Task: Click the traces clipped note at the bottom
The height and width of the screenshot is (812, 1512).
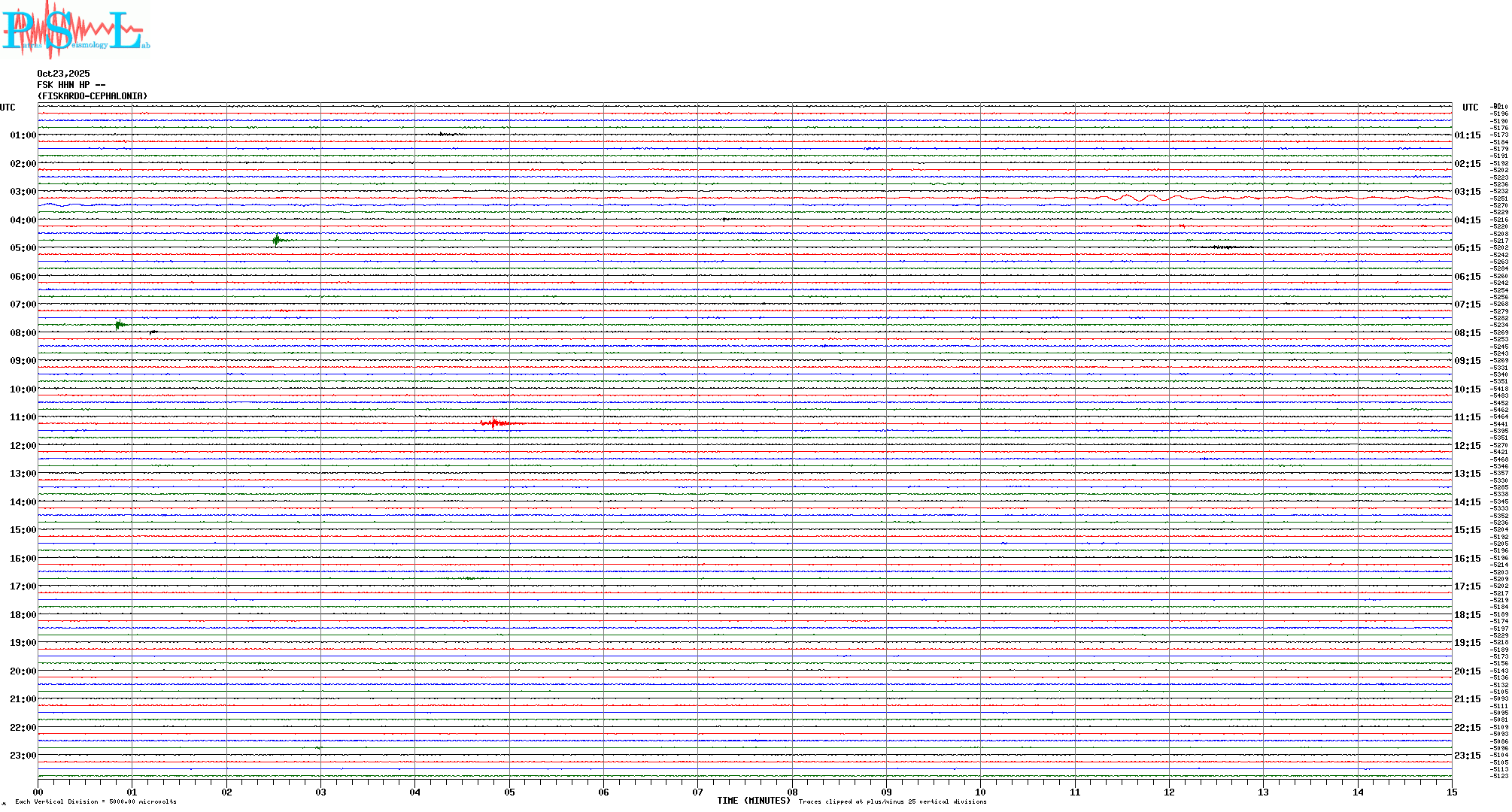Action: coord(892,801)
